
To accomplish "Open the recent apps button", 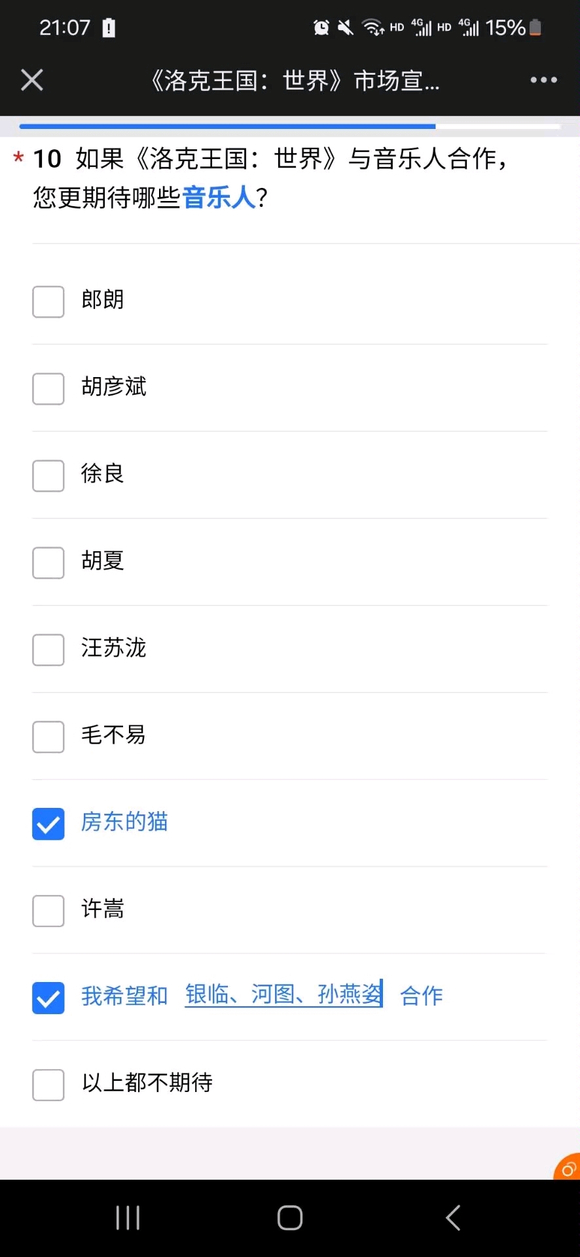I will pyautogui.click(x=128, y=1217).
